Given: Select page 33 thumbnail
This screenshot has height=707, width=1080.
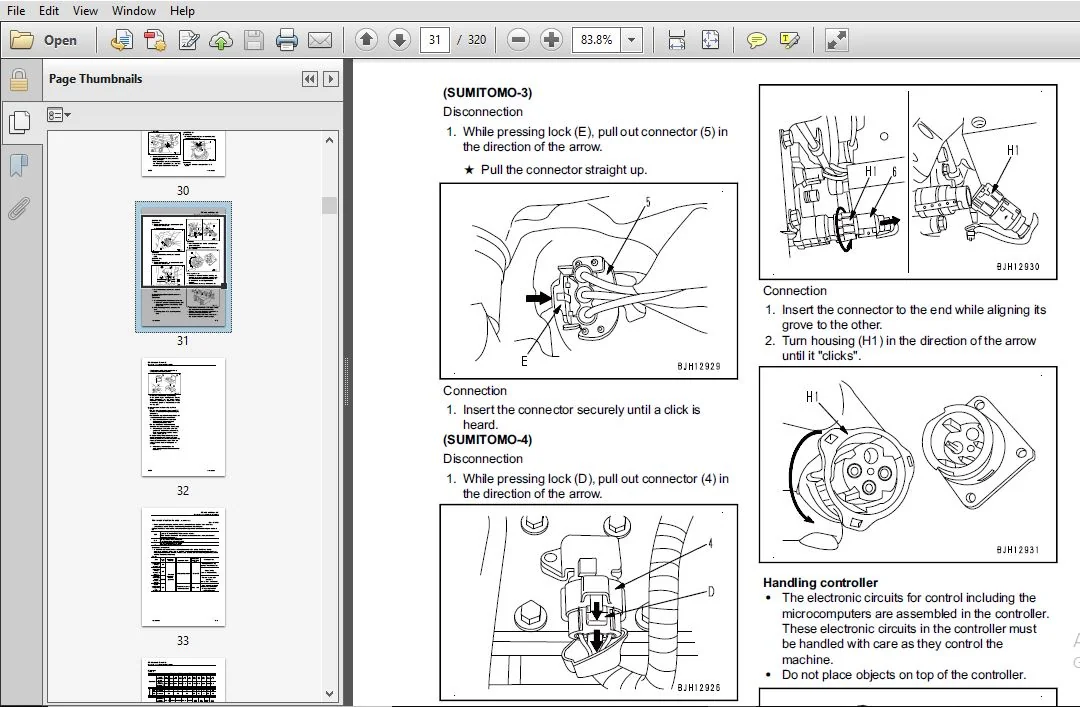Looking at the screenshot, I should coord(183,567).
